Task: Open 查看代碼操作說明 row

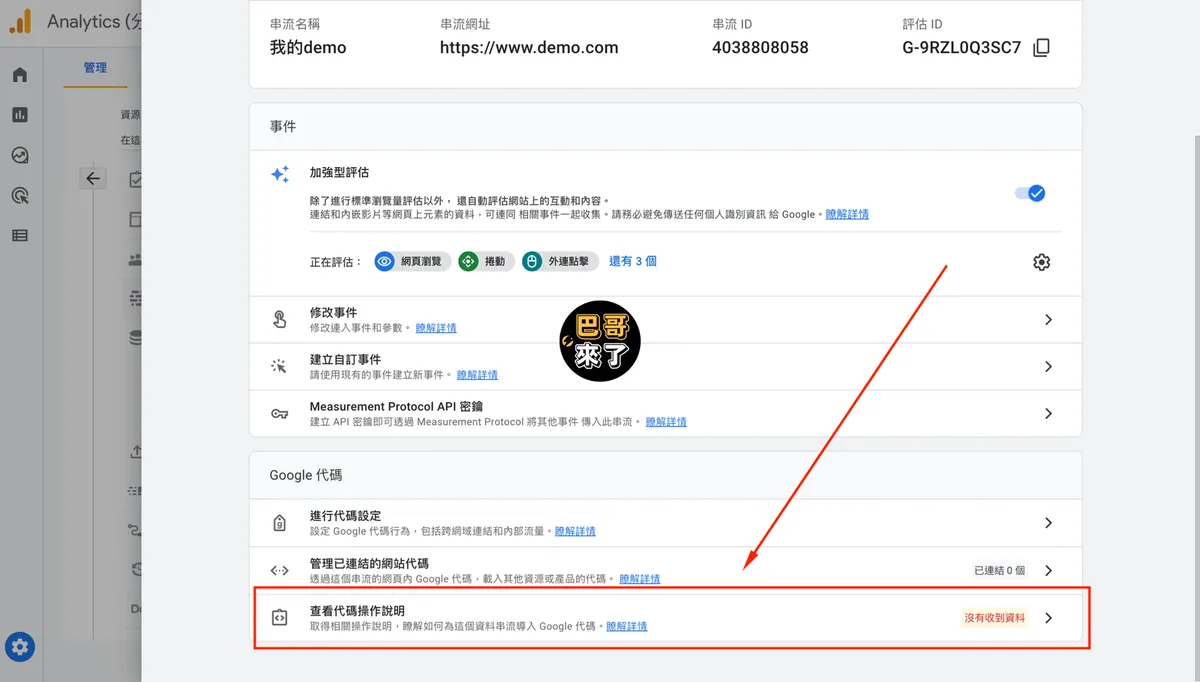Action: (x=665, y=618)
